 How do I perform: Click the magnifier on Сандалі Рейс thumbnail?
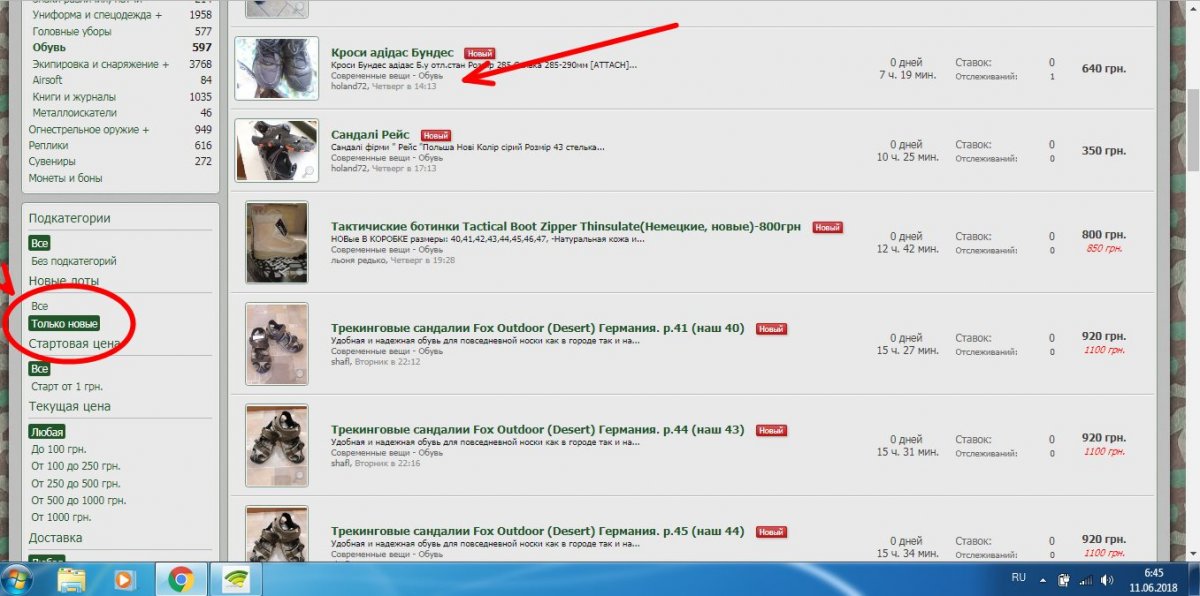[308, 172]
